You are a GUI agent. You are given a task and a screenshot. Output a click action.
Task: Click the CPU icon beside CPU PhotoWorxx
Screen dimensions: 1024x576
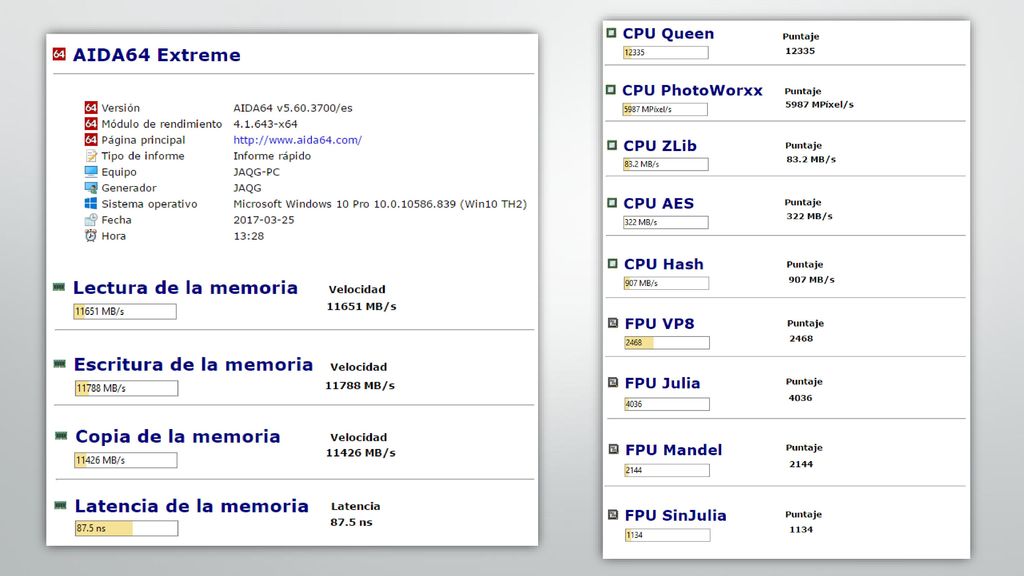[611, 89]
